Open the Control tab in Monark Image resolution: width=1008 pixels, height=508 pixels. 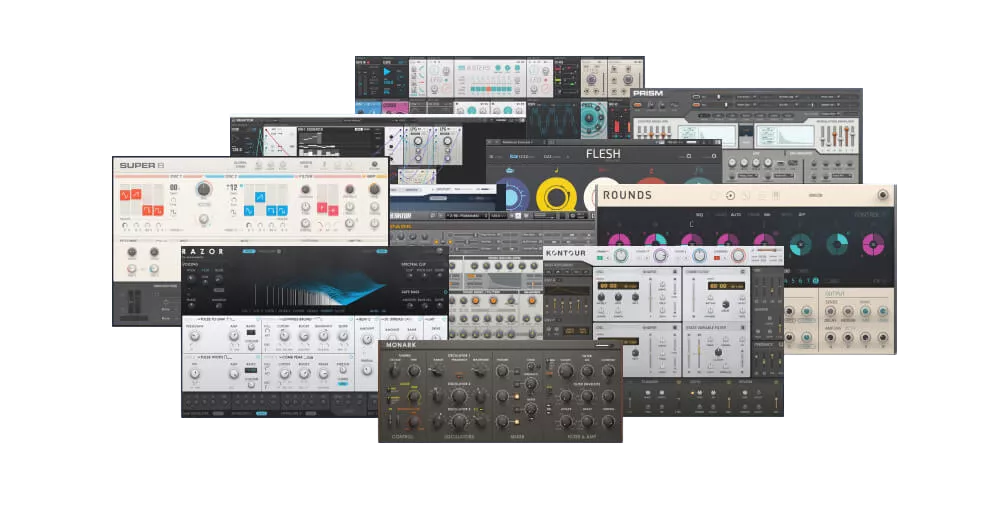[403, 437]
